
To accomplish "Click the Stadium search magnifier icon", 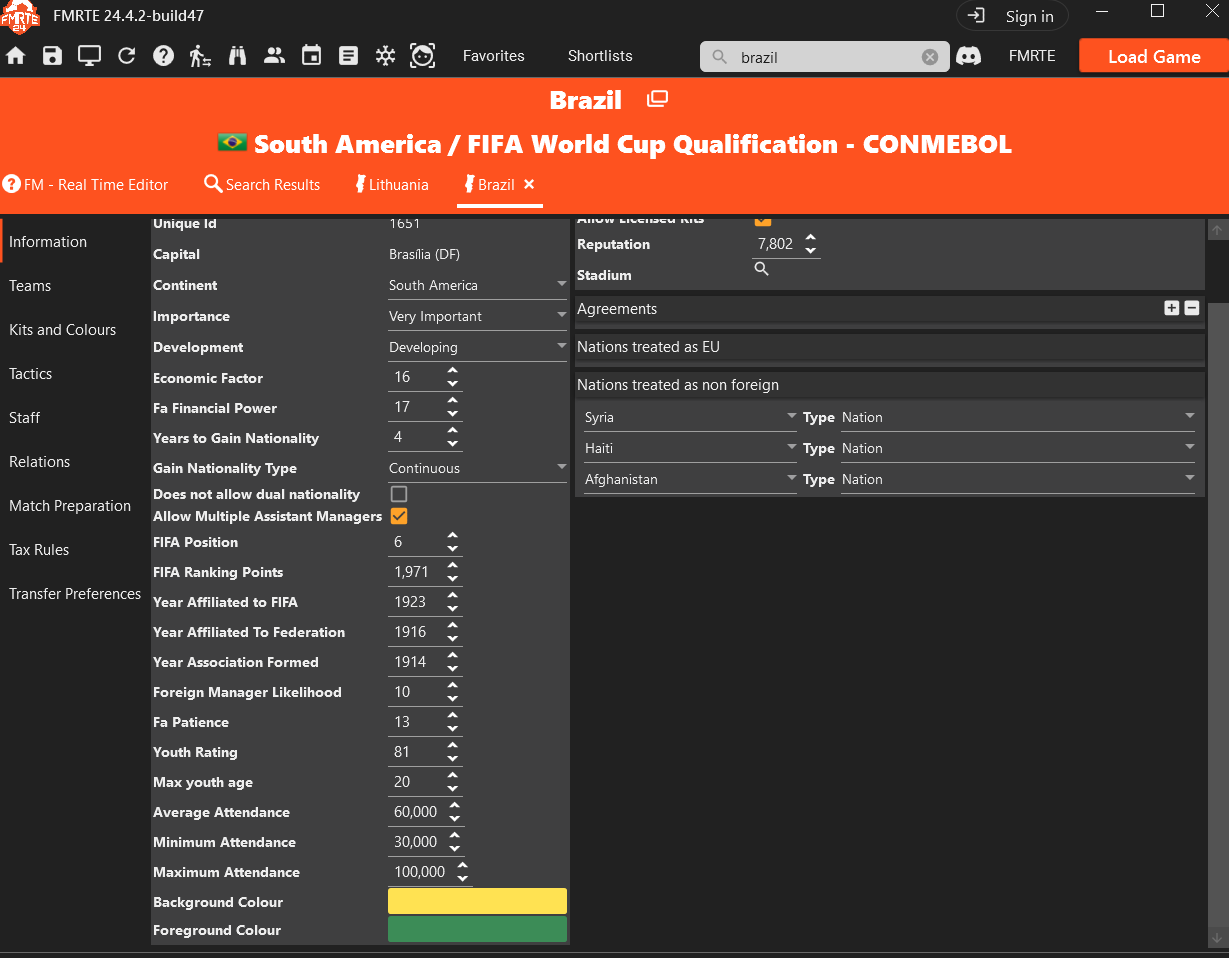I will pos(761,269).
